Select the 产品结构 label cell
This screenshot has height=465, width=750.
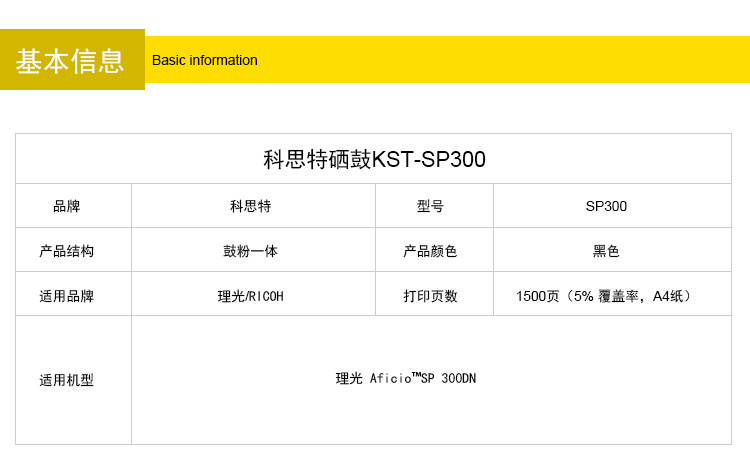66,251
